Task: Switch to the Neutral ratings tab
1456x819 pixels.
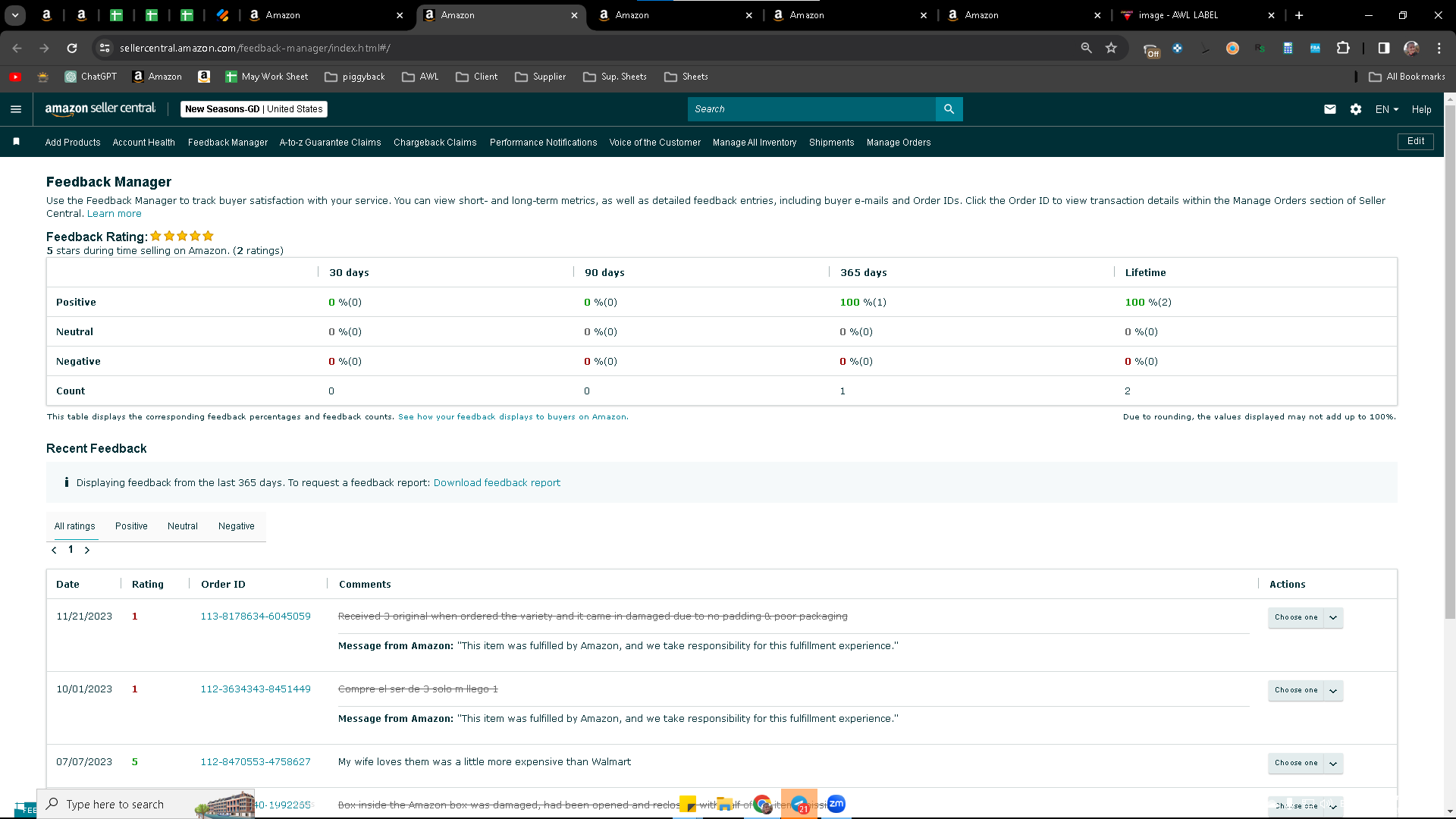Action: coord(183,526)
